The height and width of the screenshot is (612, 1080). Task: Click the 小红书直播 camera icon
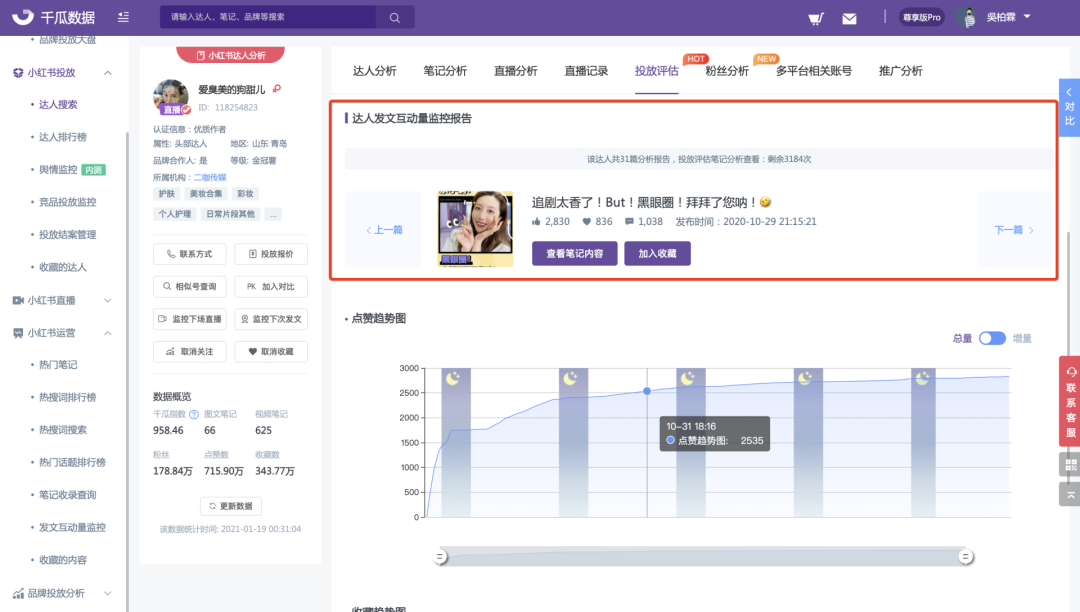click(x=18, y=300)
